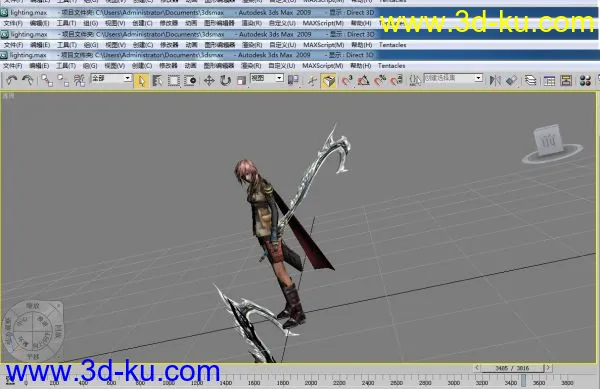
Task: Close the steering wheel with its X
Action: click(x=59, y=306)
